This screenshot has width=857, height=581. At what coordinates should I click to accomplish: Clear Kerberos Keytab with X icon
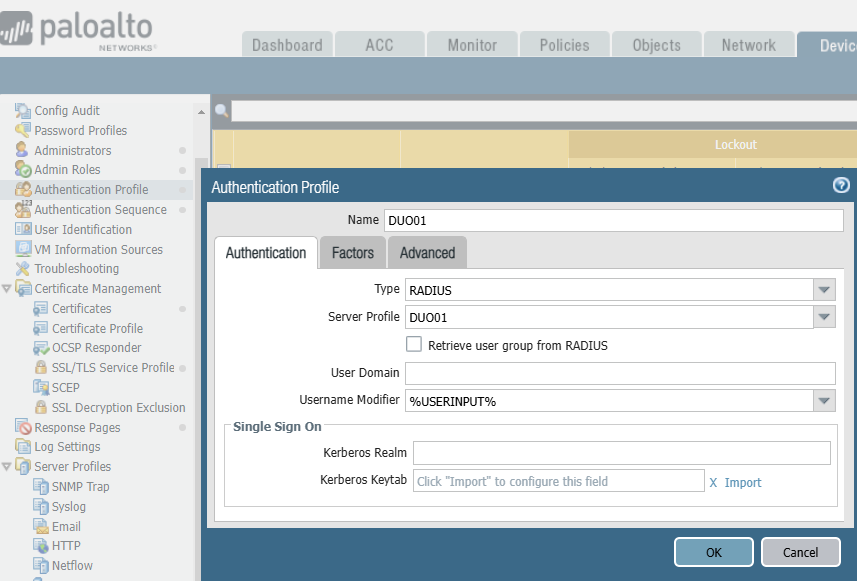(x=713, y=483)
